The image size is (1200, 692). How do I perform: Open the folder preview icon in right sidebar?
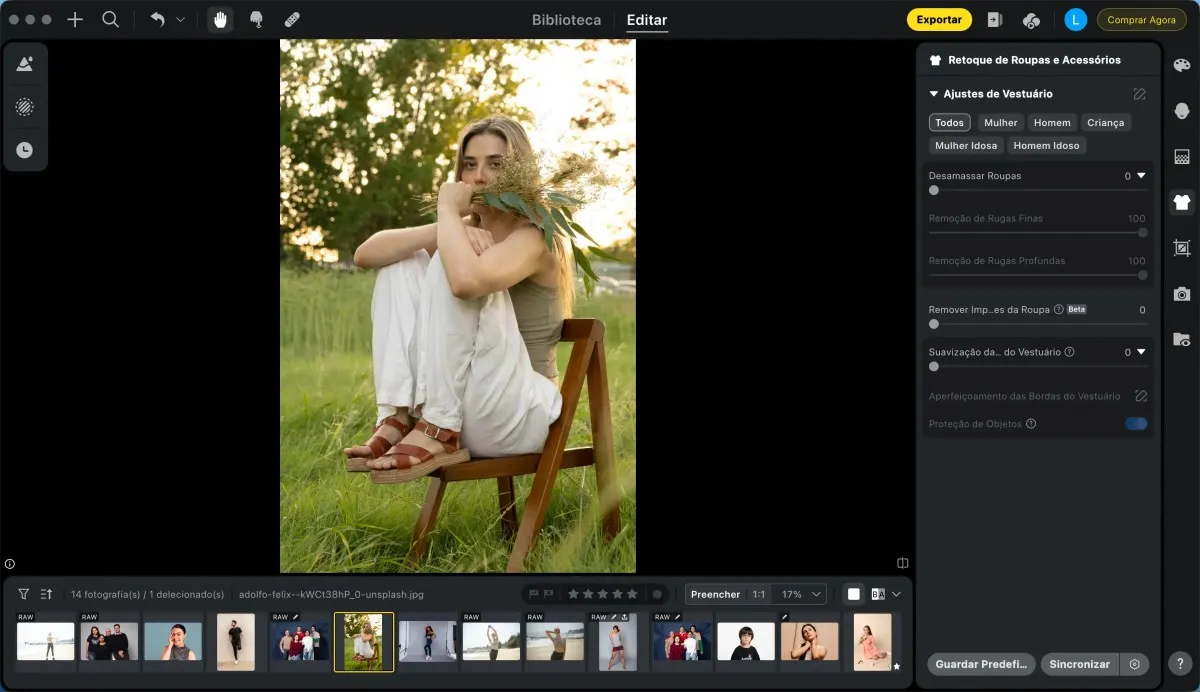(1182, 340)
